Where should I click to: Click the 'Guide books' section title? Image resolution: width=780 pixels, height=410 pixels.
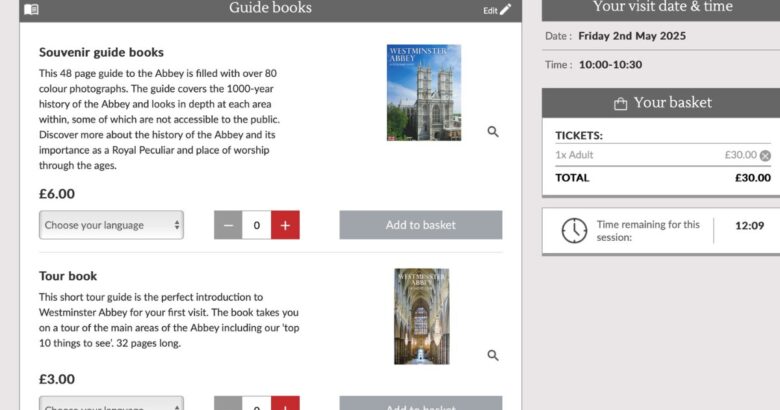point(271,8)
